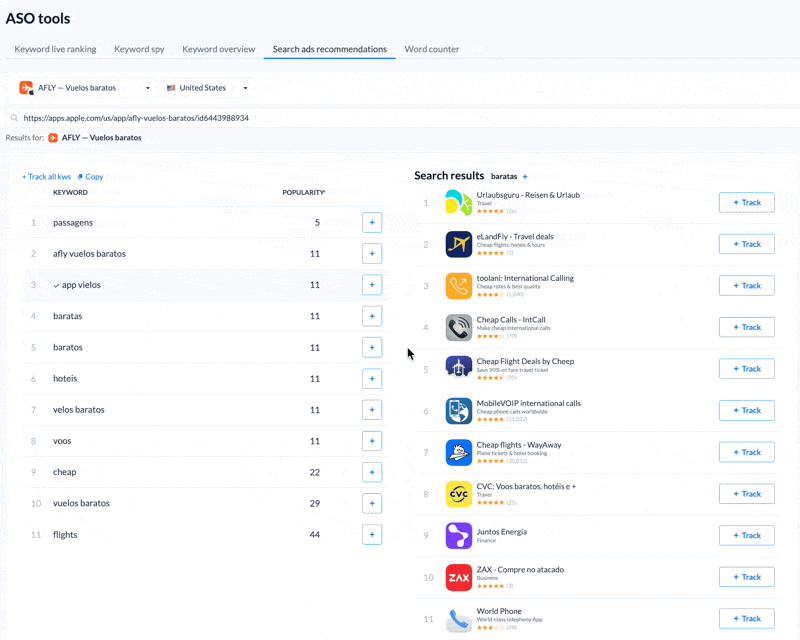
Task: Switch to Keyword overview tab
Action: point(218,49)
